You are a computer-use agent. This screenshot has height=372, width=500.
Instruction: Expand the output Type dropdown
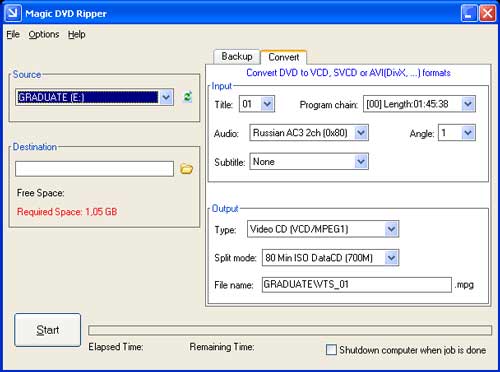(391, 229)
